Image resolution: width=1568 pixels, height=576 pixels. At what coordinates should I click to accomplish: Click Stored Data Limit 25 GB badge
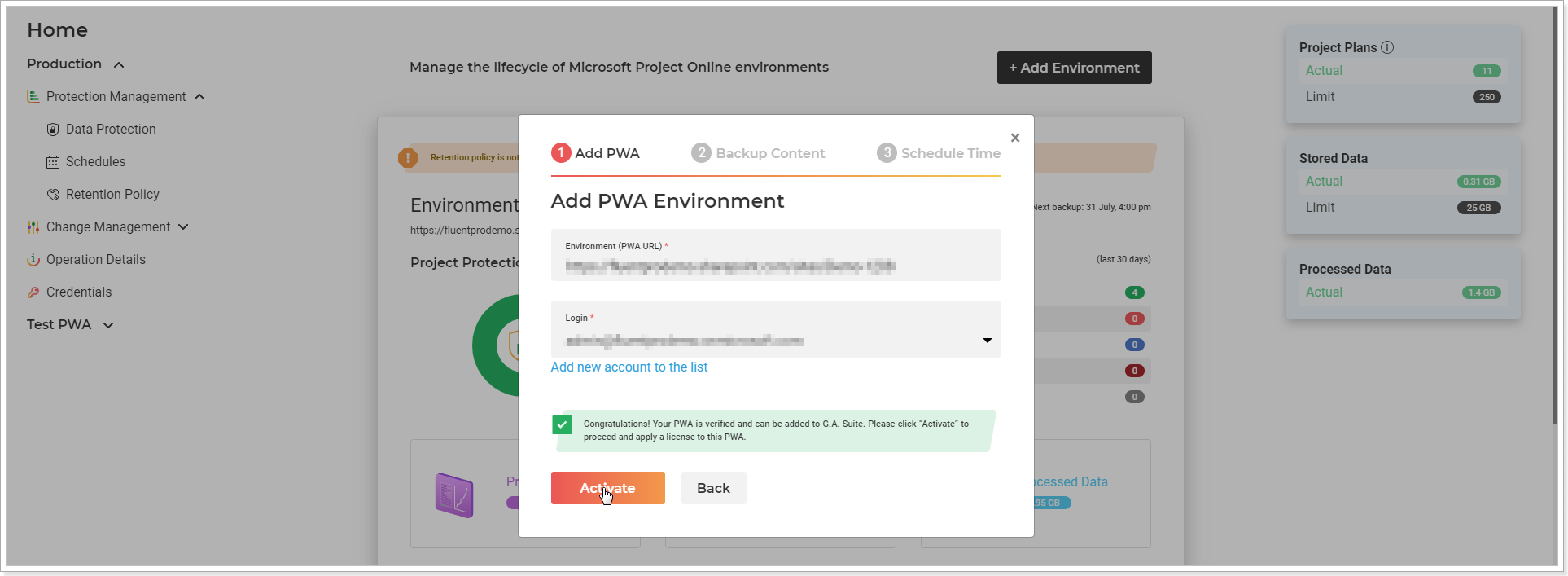click(x=1478, y=208)
